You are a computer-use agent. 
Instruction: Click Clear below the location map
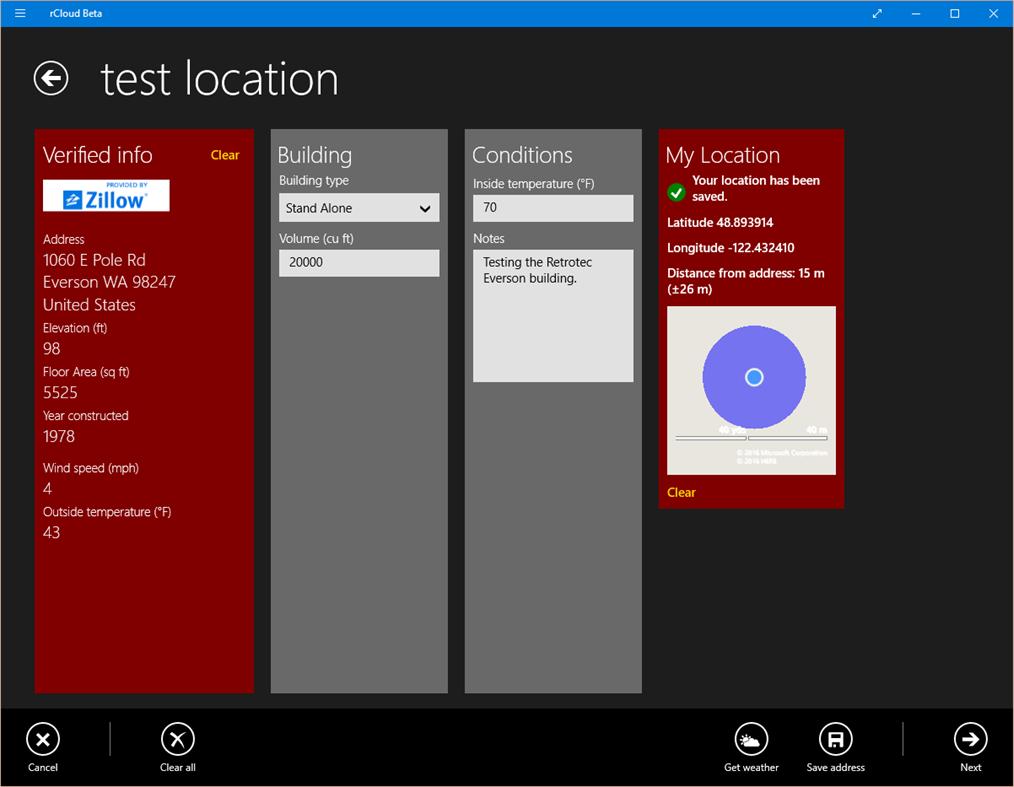681,492
